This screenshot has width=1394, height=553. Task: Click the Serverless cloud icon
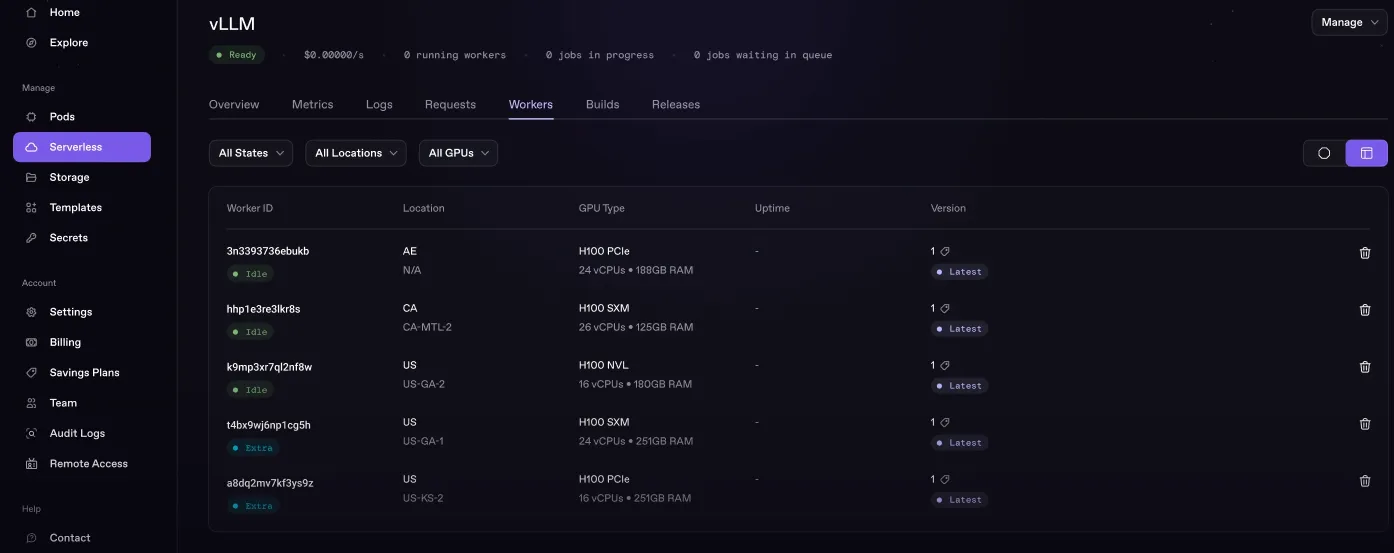click(x=31, y=147)
